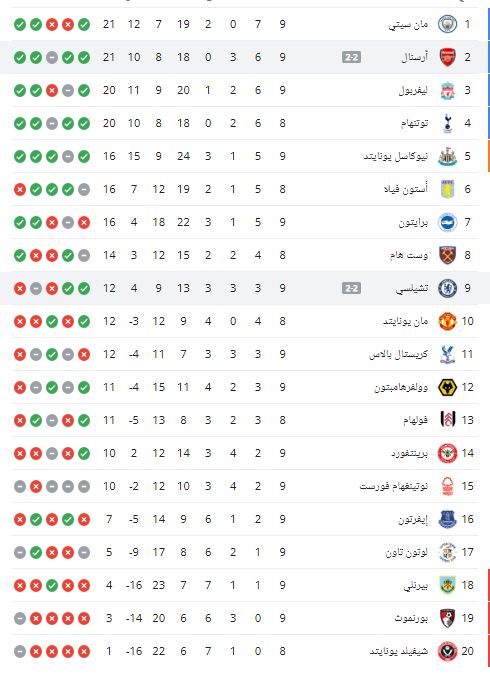Viewport: 490px width, 682px height.
Task: Click the Wolverhampton wolf crest
Action: [x=447, y=387]
